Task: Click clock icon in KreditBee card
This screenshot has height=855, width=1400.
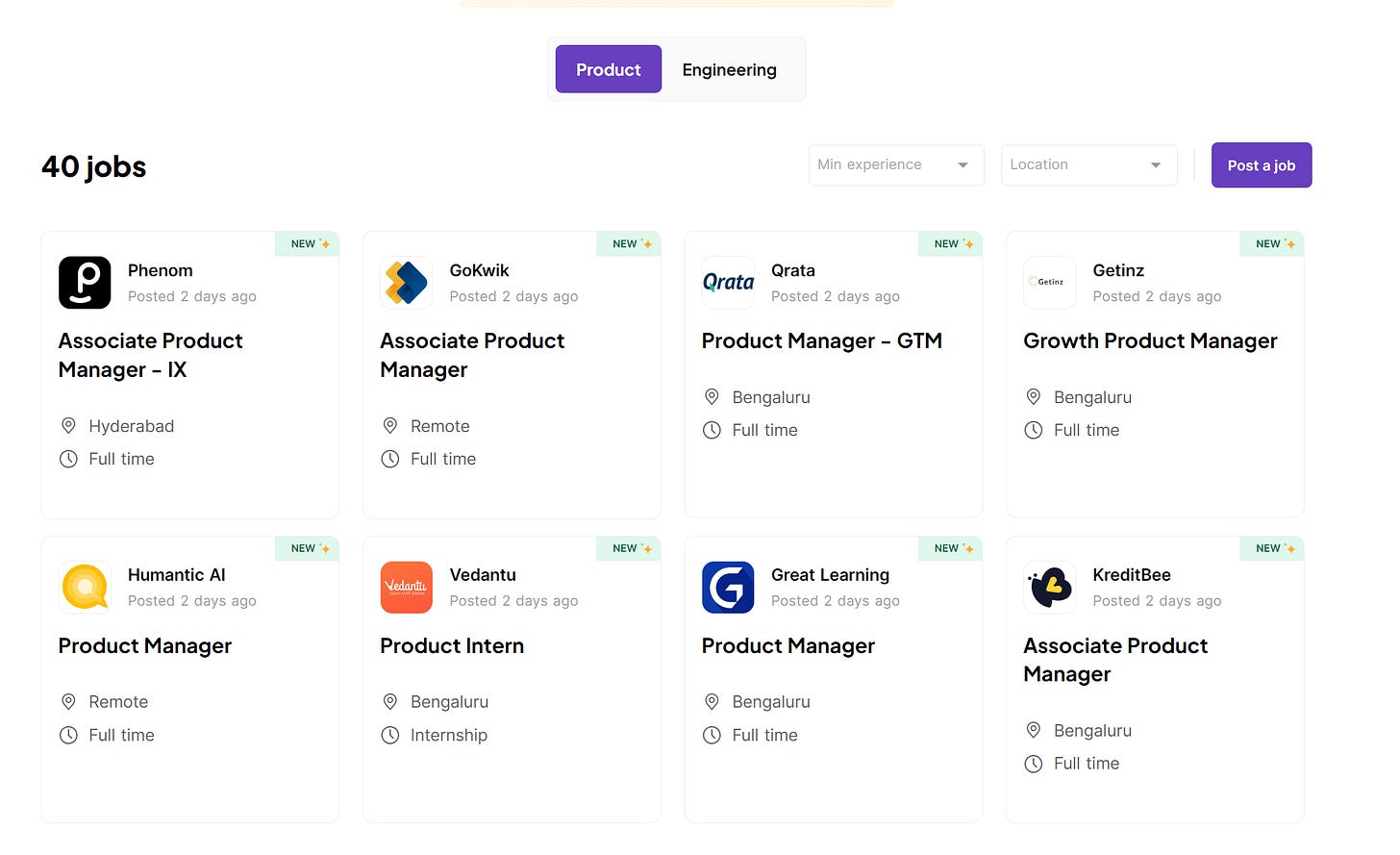Action: point(1034,764)
